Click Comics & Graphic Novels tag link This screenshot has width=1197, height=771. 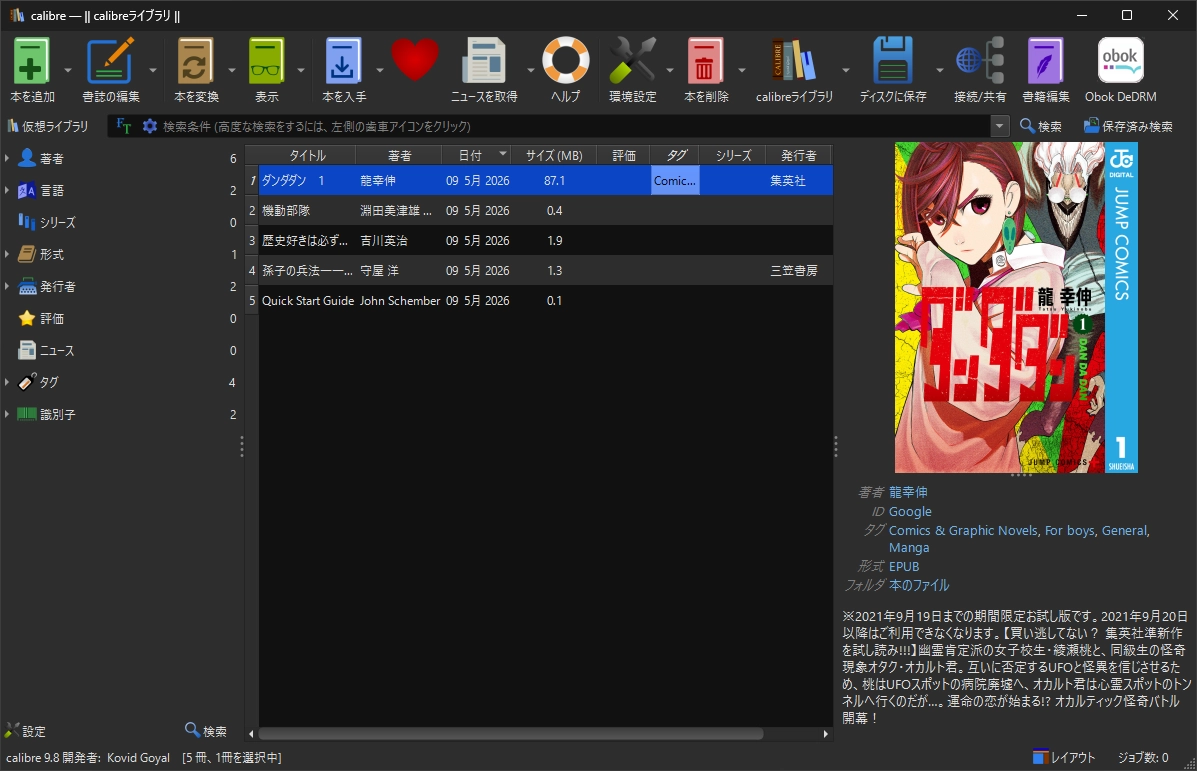[963, 531]
